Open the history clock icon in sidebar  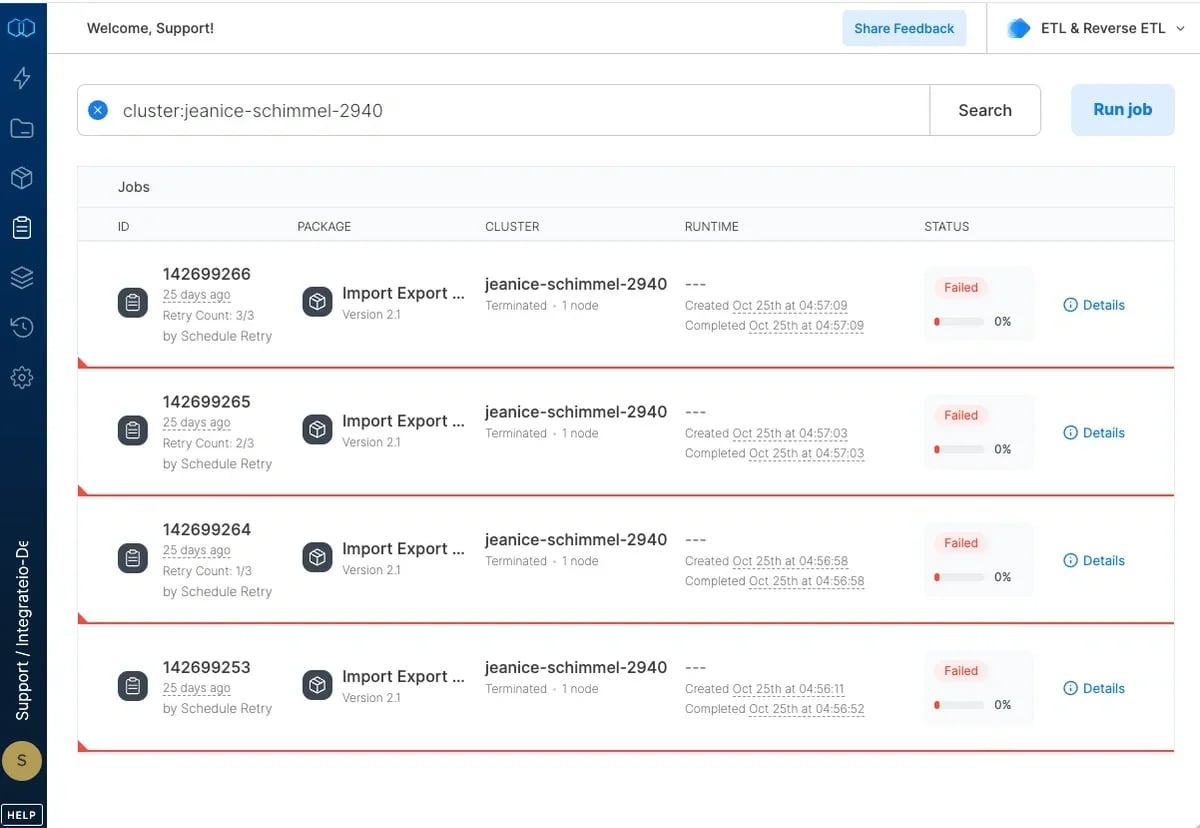(22, 327)
